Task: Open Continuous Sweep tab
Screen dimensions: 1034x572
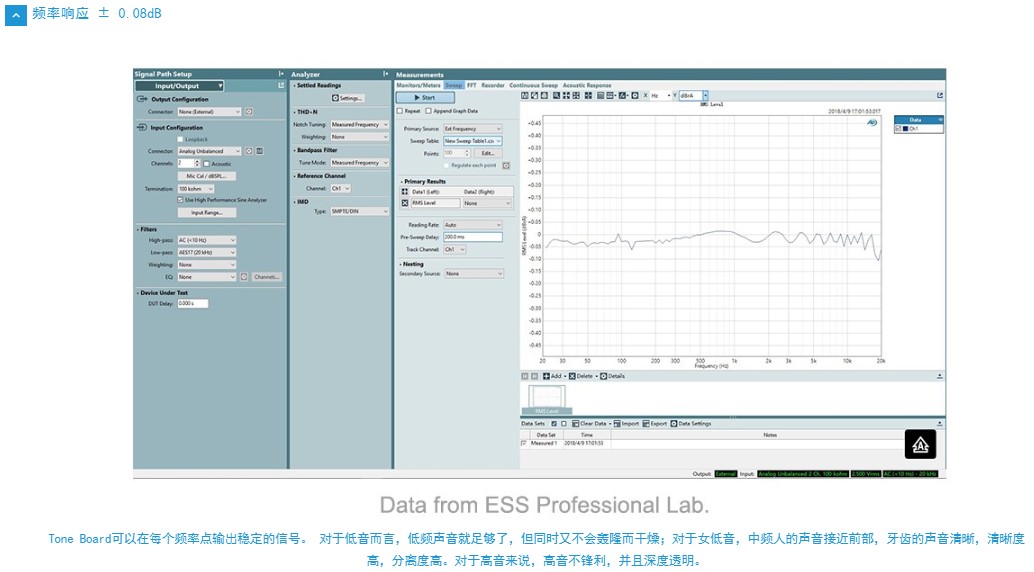Action: coord(533,85)
